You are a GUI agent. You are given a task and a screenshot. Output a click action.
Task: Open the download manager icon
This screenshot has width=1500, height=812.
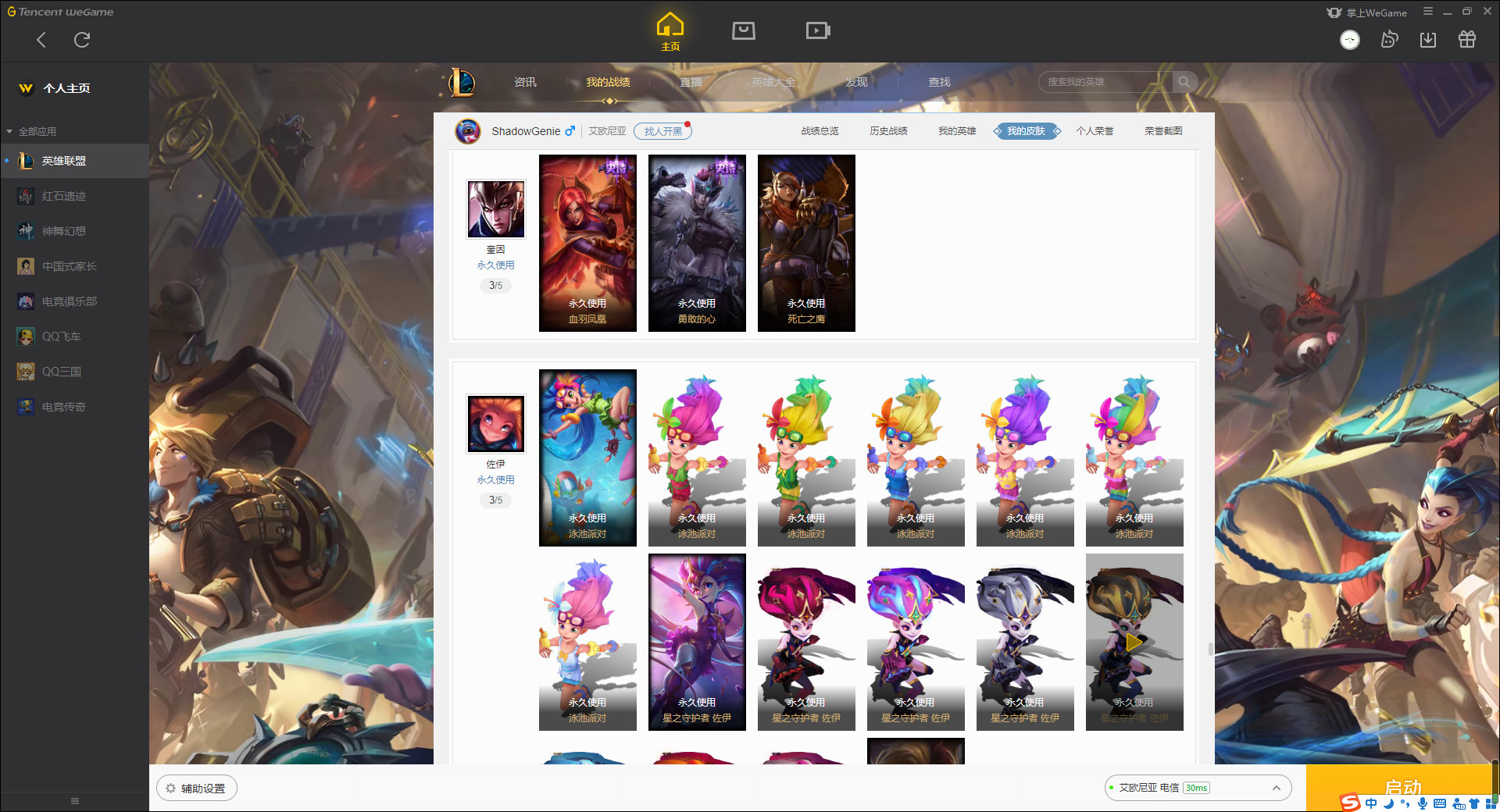(1427, 40)
